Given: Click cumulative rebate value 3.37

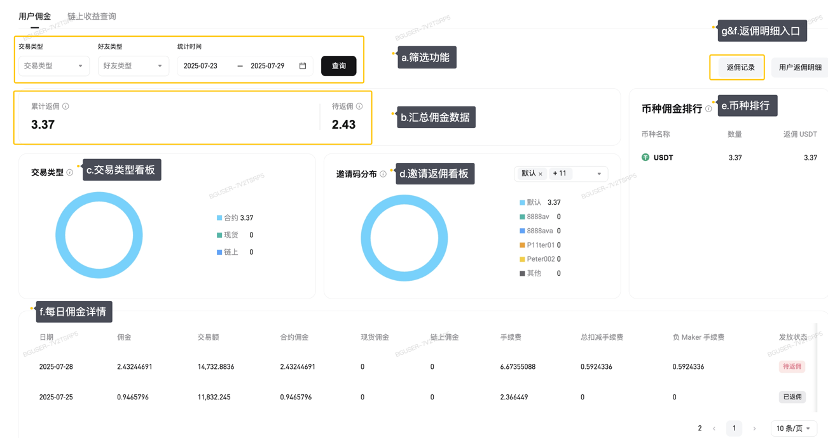Looking at the screenshot, I should [43, 125].
